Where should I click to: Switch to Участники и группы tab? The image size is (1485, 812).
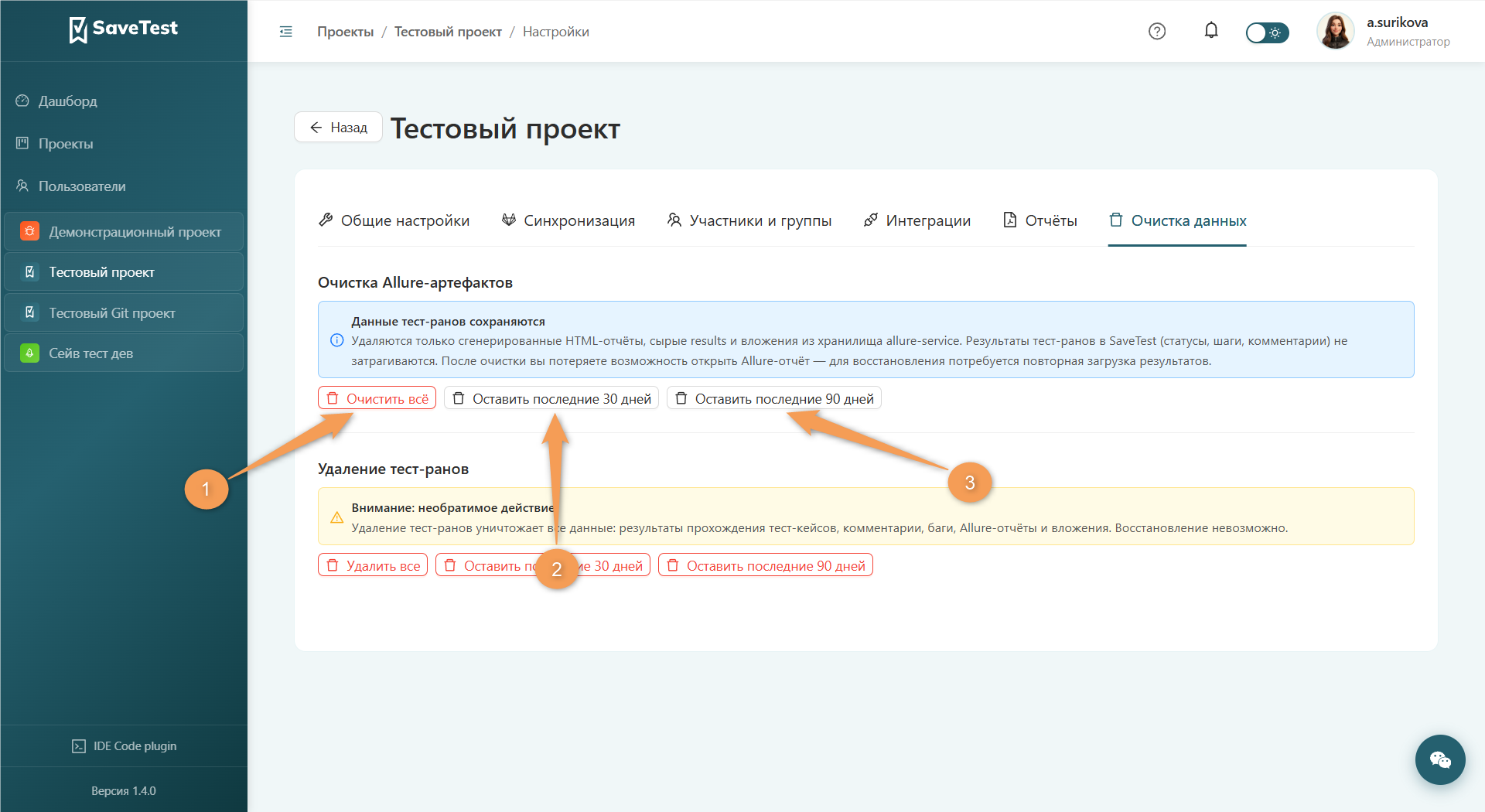(749, 220)
